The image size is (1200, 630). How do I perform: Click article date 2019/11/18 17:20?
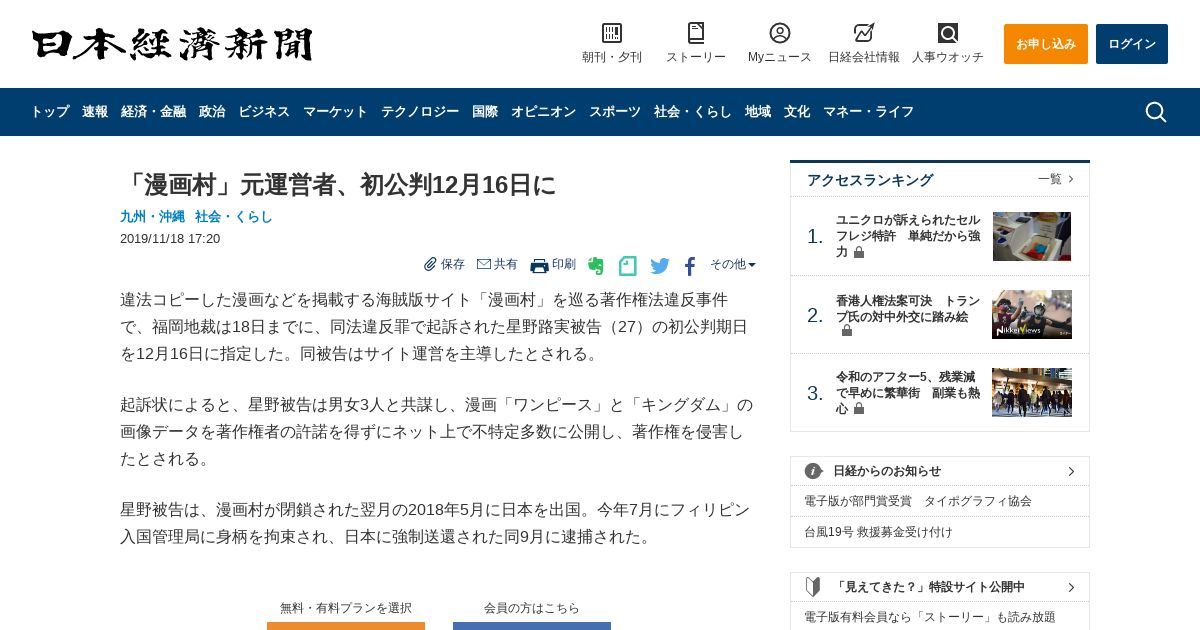click(x=170, y=239)
